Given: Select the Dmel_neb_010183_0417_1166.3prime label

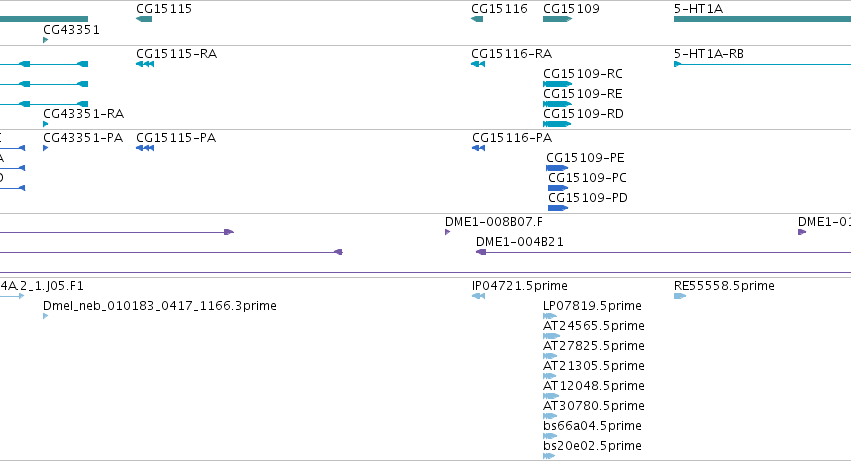Looking at the screenshot, I should 160,306.
